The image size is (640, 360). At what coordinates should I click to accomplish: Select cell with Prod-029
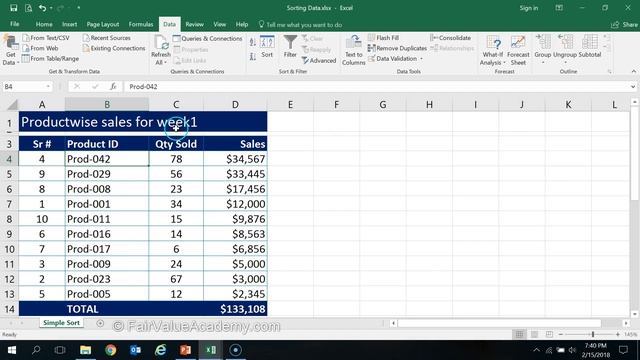tap(107, 174)
